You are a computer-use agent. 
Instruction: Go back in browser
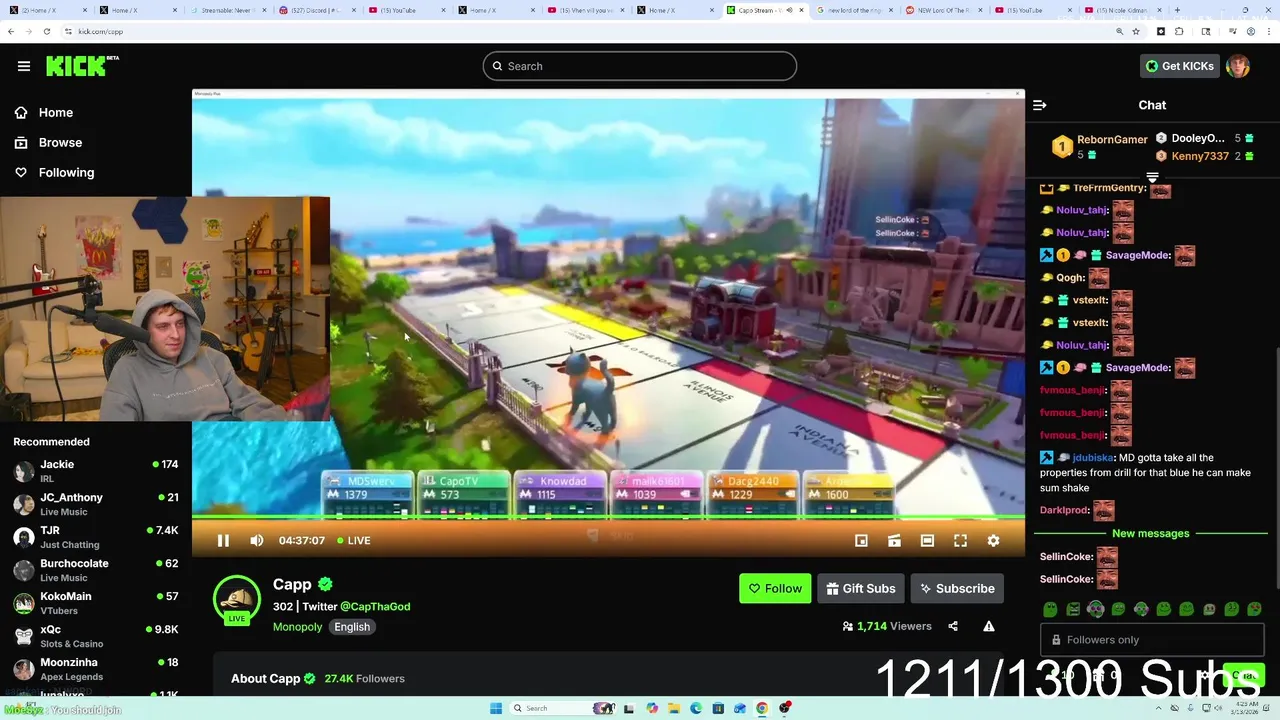[x=10, y=31]
